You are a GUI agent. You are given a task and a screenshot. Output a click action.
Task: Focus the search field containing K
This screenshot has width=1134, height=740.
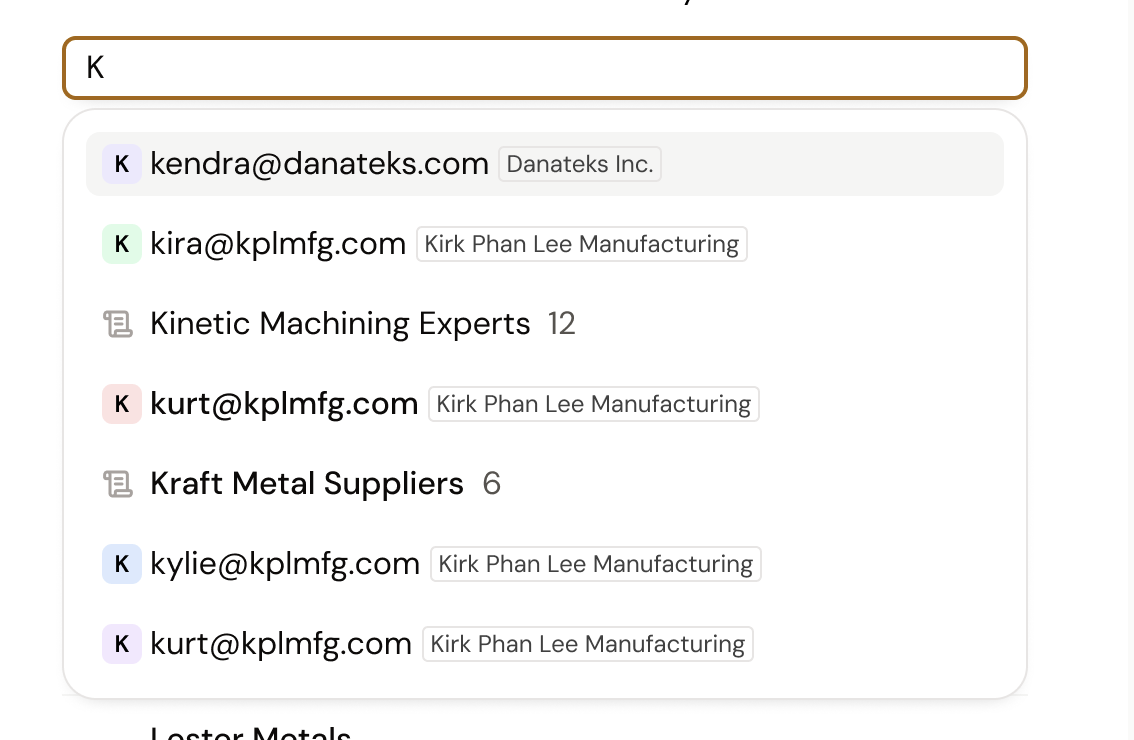point(545,68)
